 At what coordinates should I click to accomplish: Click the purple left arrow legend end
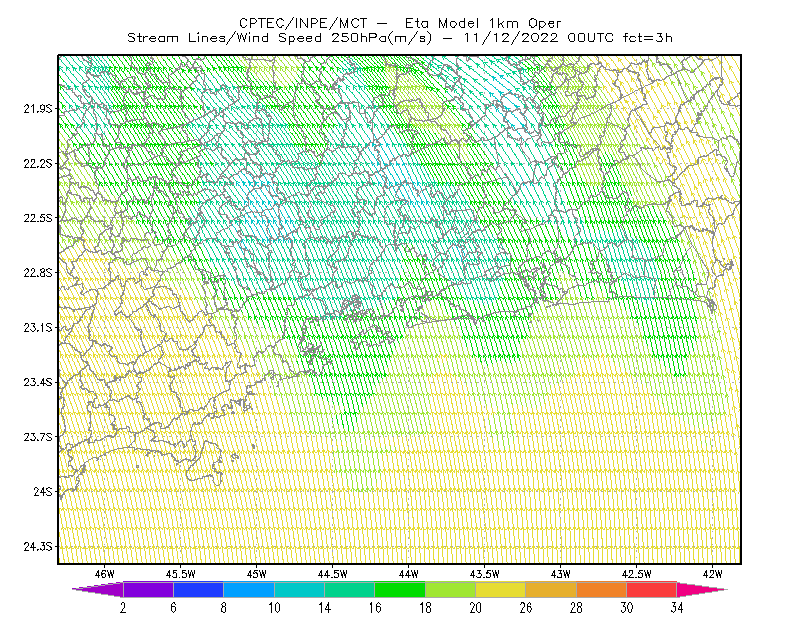97,589
